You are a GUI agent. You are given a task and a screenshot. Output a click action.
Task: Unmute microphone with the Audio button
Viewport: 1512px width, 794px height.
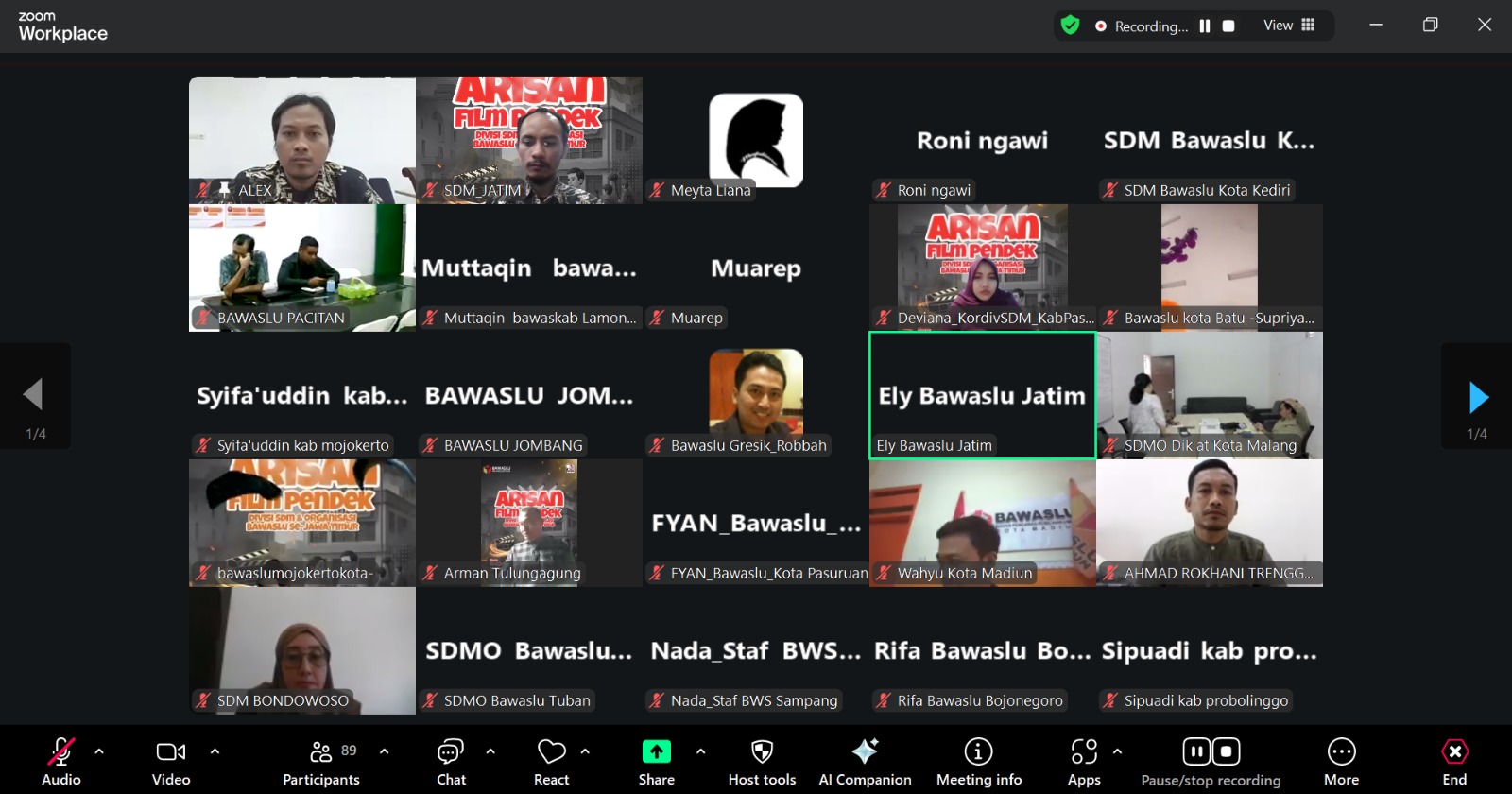(61, 760)
